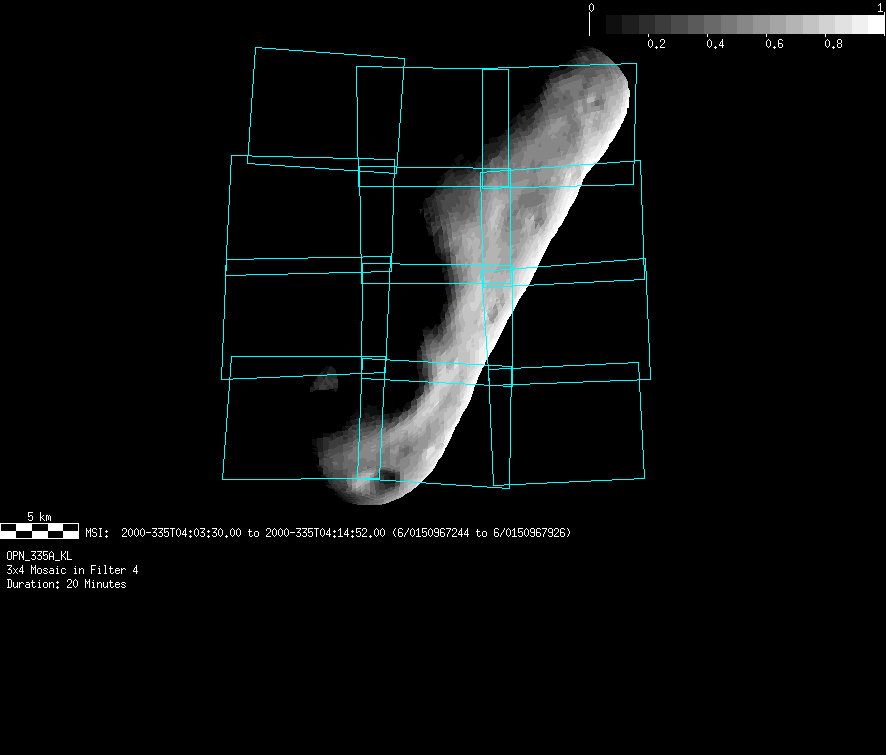Click the MSI start time 2000-335T04:03:30.00
The image size is (886, 755).
pos(181,533)
